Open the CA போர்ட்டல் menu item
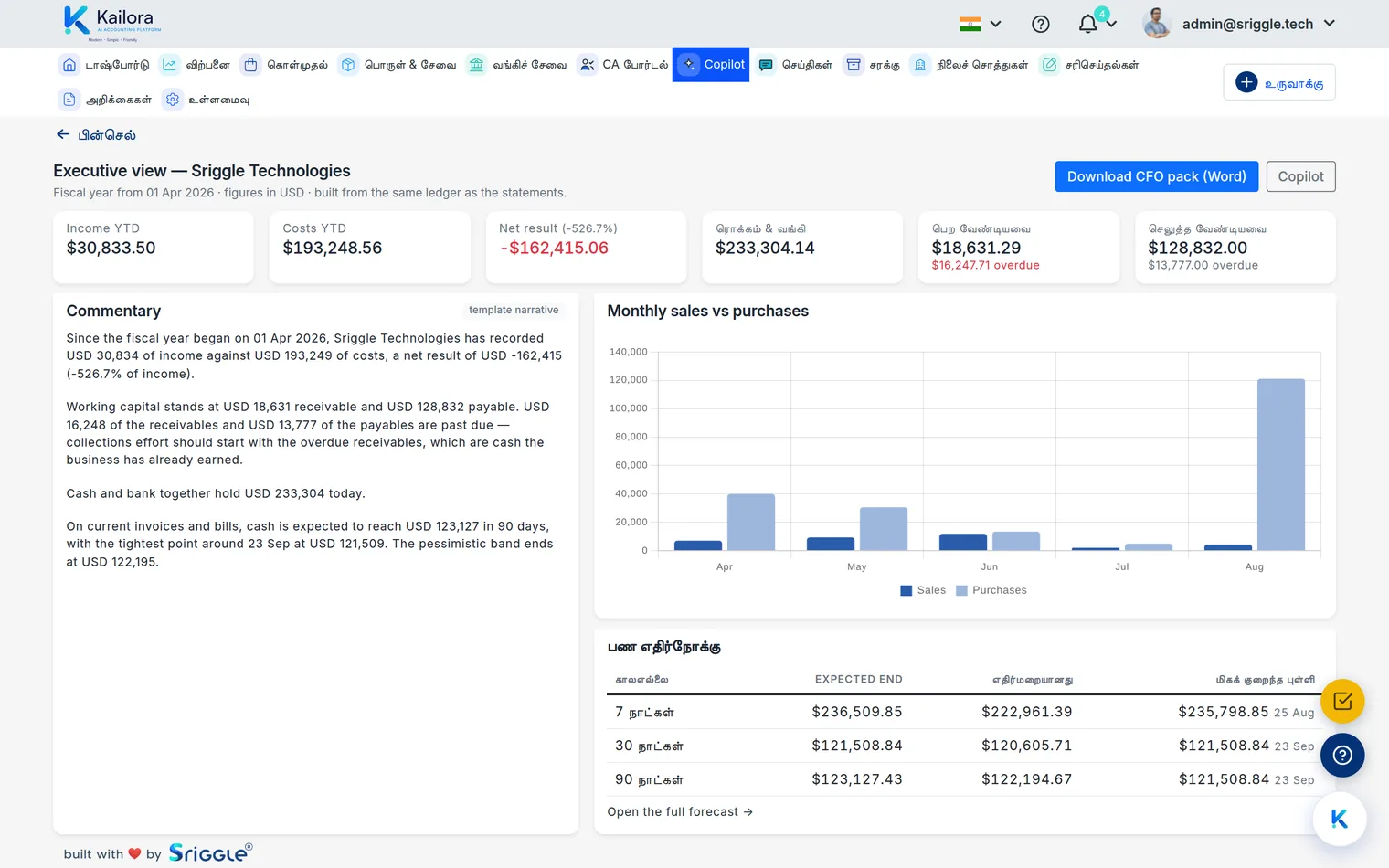1389x868 pixels. 623,65
